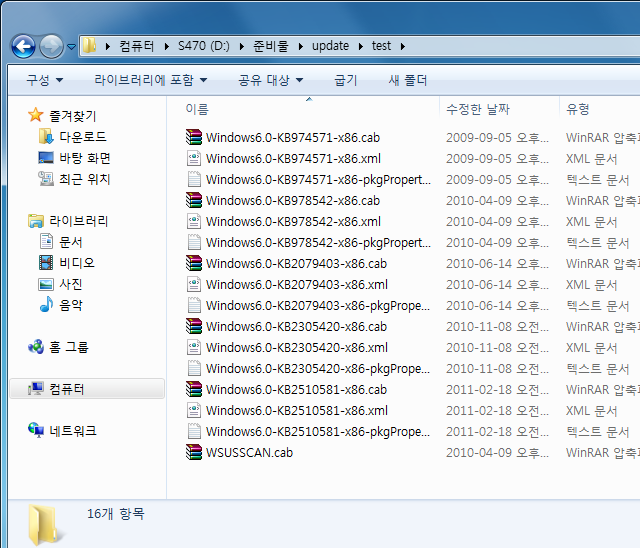Select 컴퓨터 in the address breadcrumb
The image size is (640, 548).
(136, 46)
